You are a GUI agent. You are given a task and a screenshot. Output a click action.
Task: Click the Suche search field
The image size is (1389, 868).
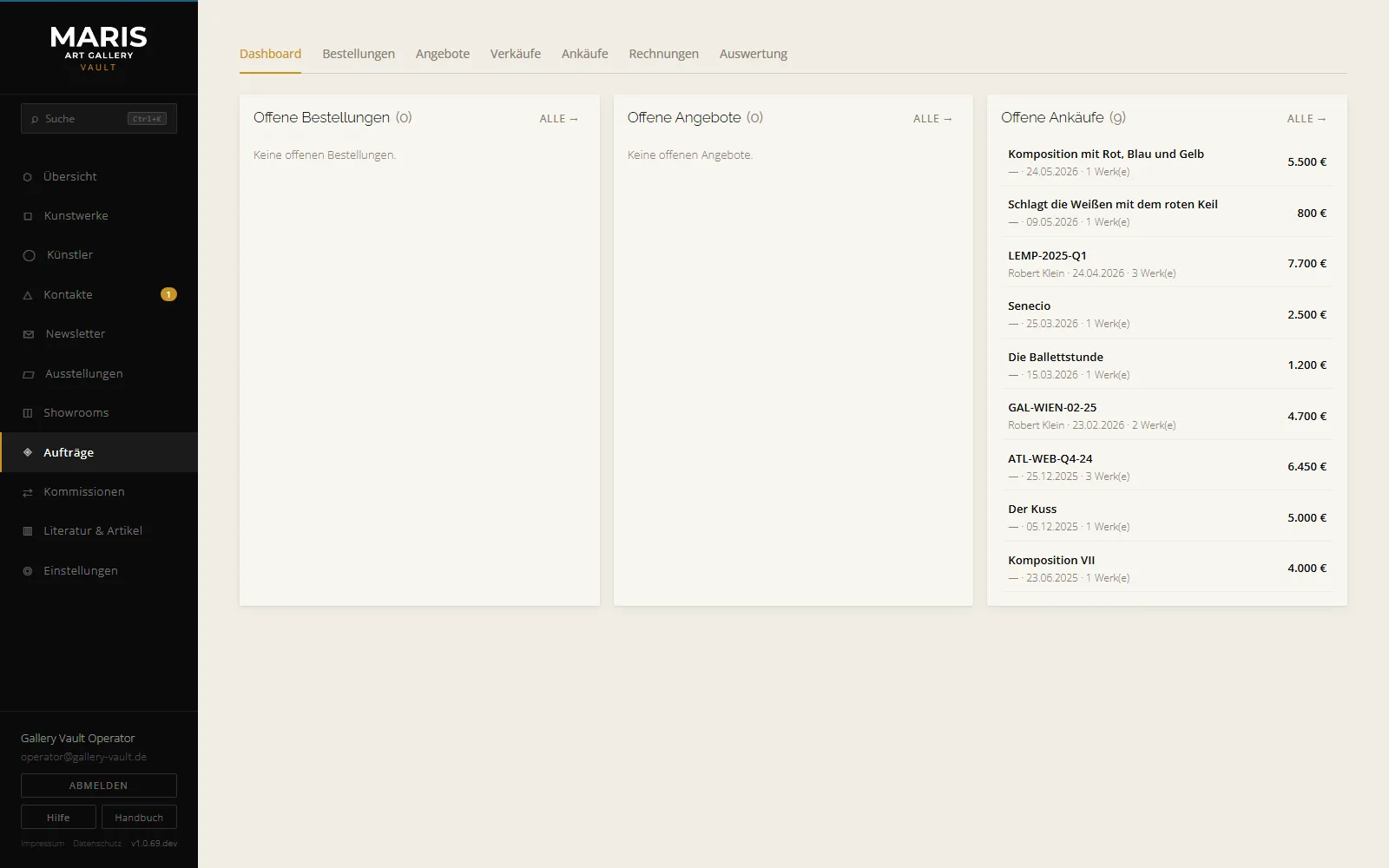pos(99,119)
